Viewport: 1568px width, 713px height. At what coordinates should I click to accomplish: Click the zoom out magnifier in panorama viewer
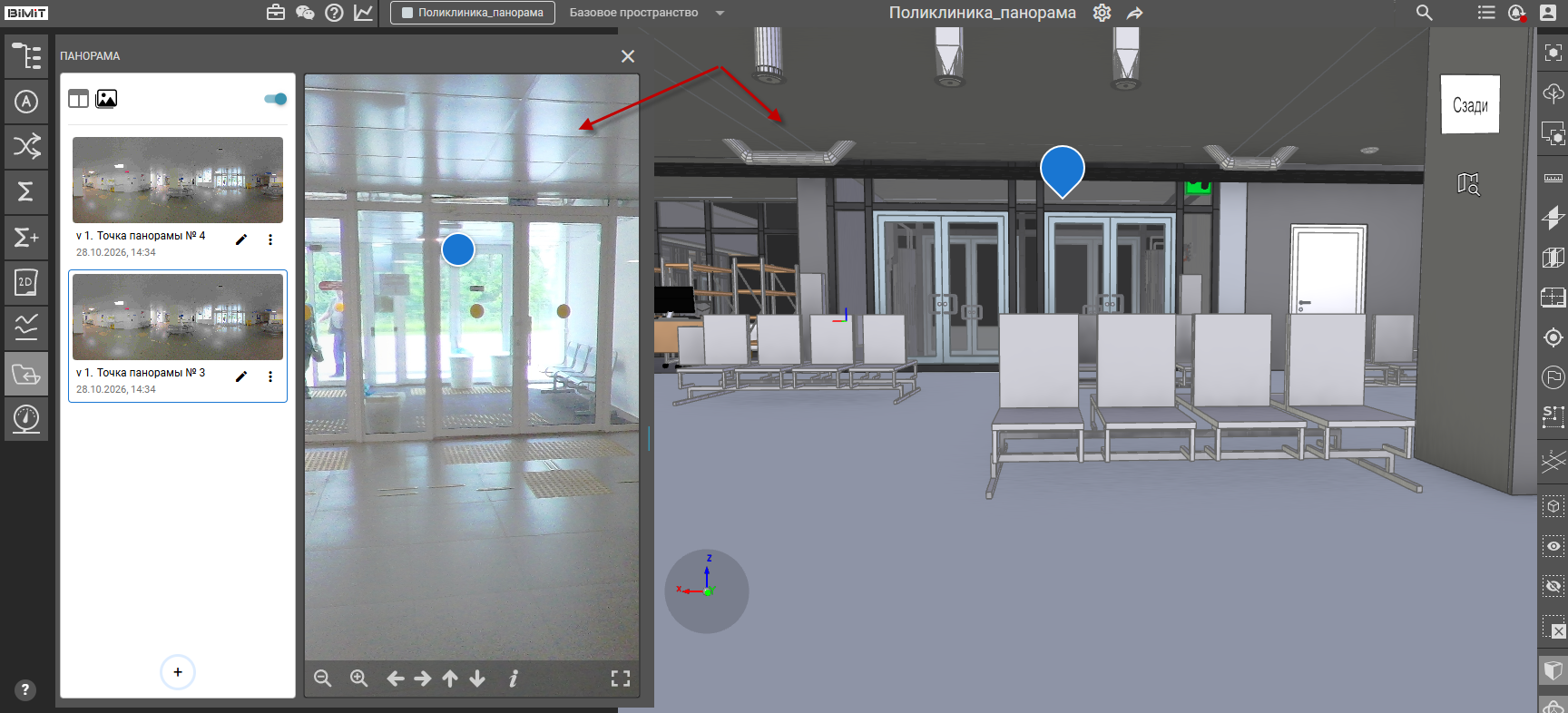323,679
